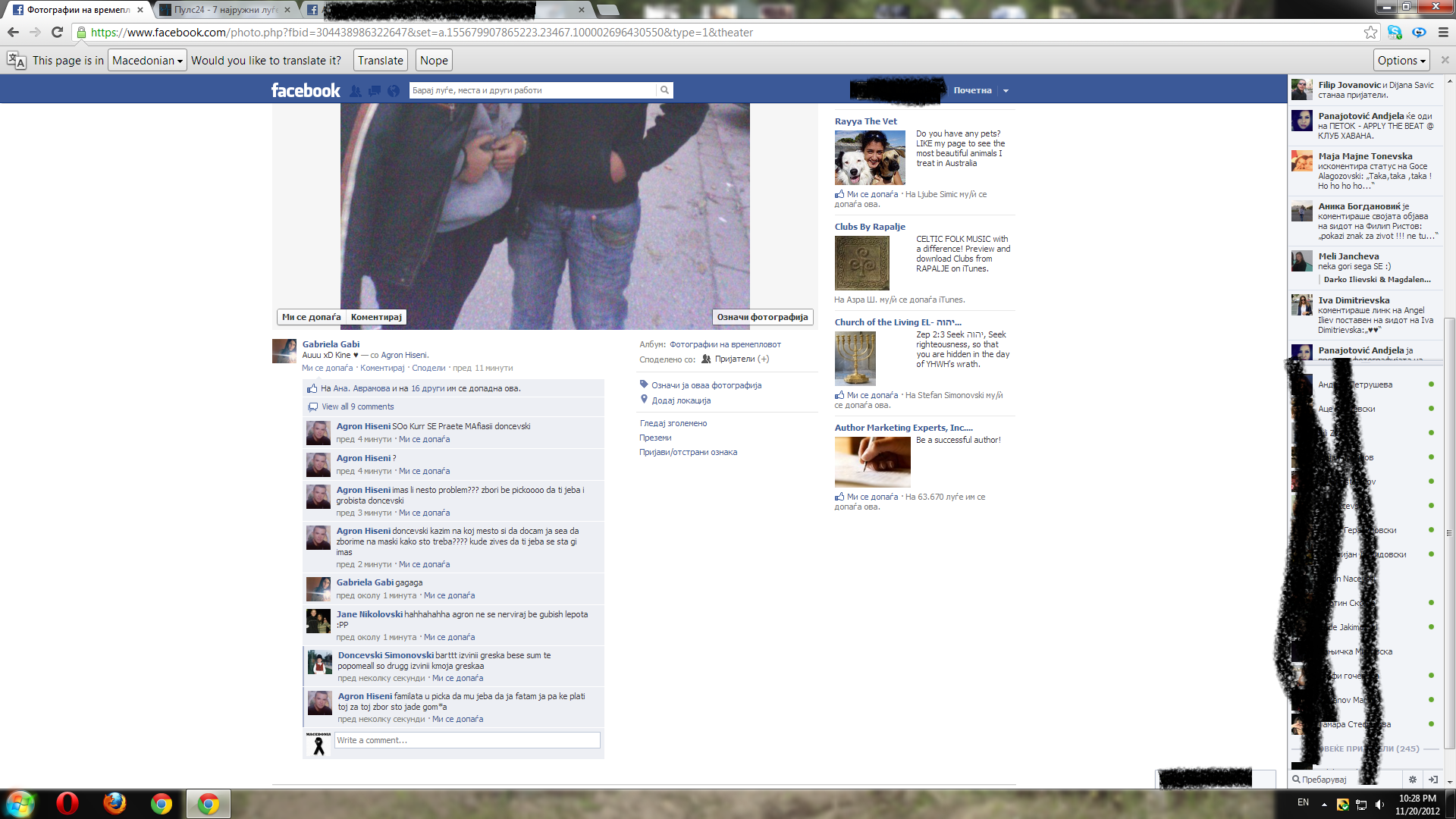Screen dimensions: 1456x819
Task: Open Doncevski Simonovski profile link
Action: click(386, 655)
